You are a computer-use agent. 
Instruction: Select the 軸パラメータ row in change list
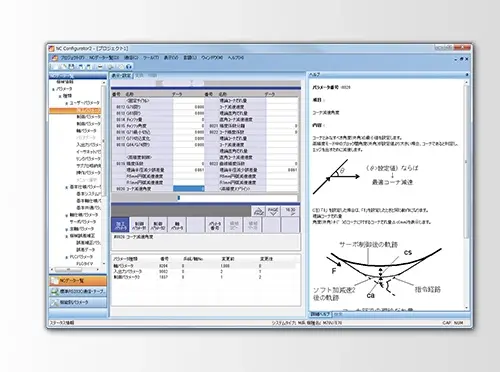pos(204,266)
